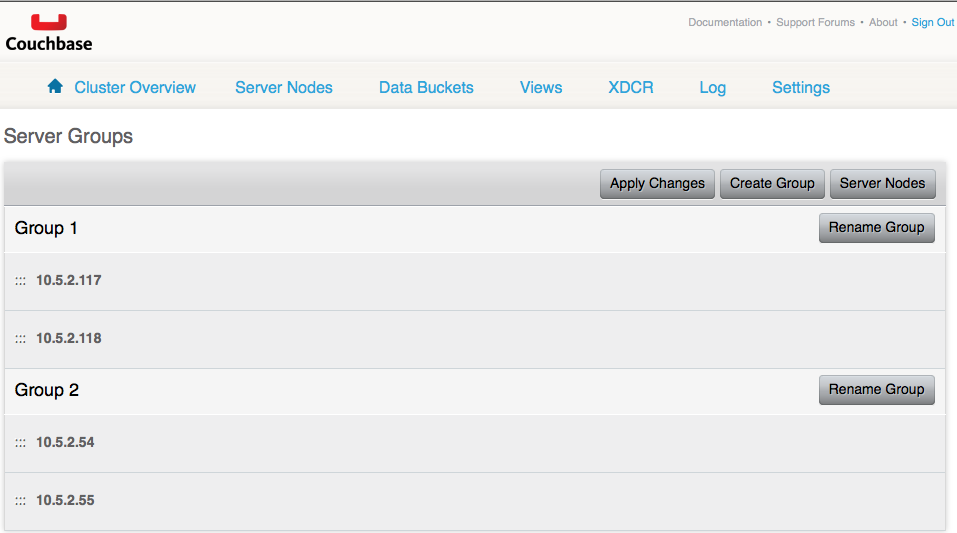Click drag handle icon for 10.5.2.55
This screenshot has height=533, width=957.
tap(20, 501)
